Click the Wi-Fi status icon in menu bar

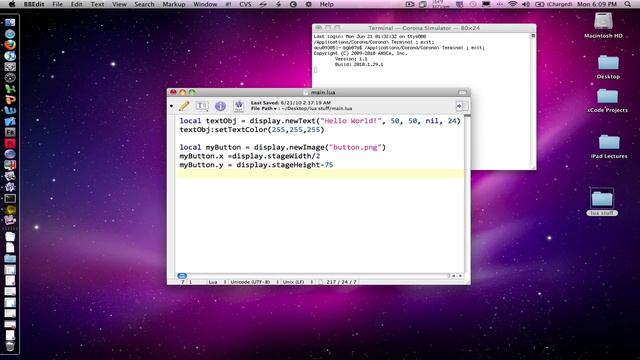[x=513, y=4]
